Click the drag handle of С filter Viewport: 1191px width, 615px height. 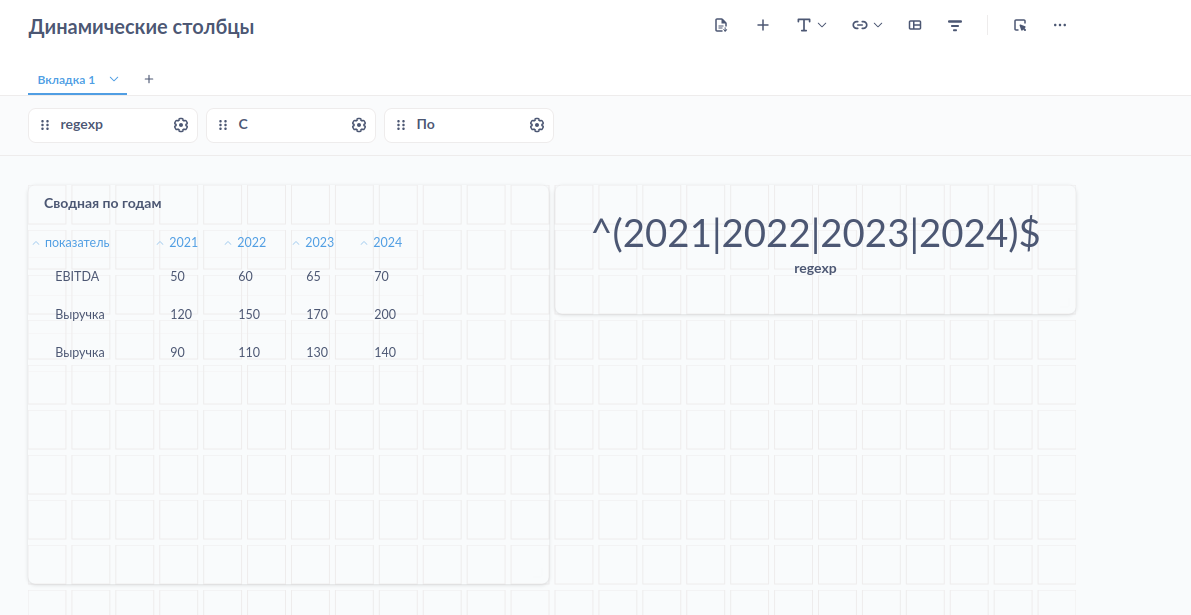point(223,125)
